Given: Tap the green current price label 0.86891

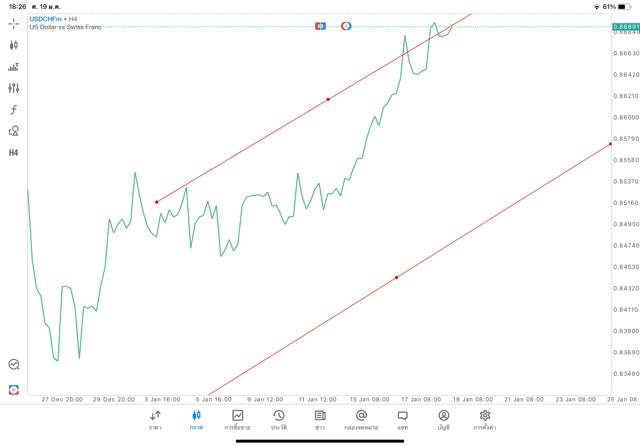Looking at the screenshot, I should [x=626, y=26].
